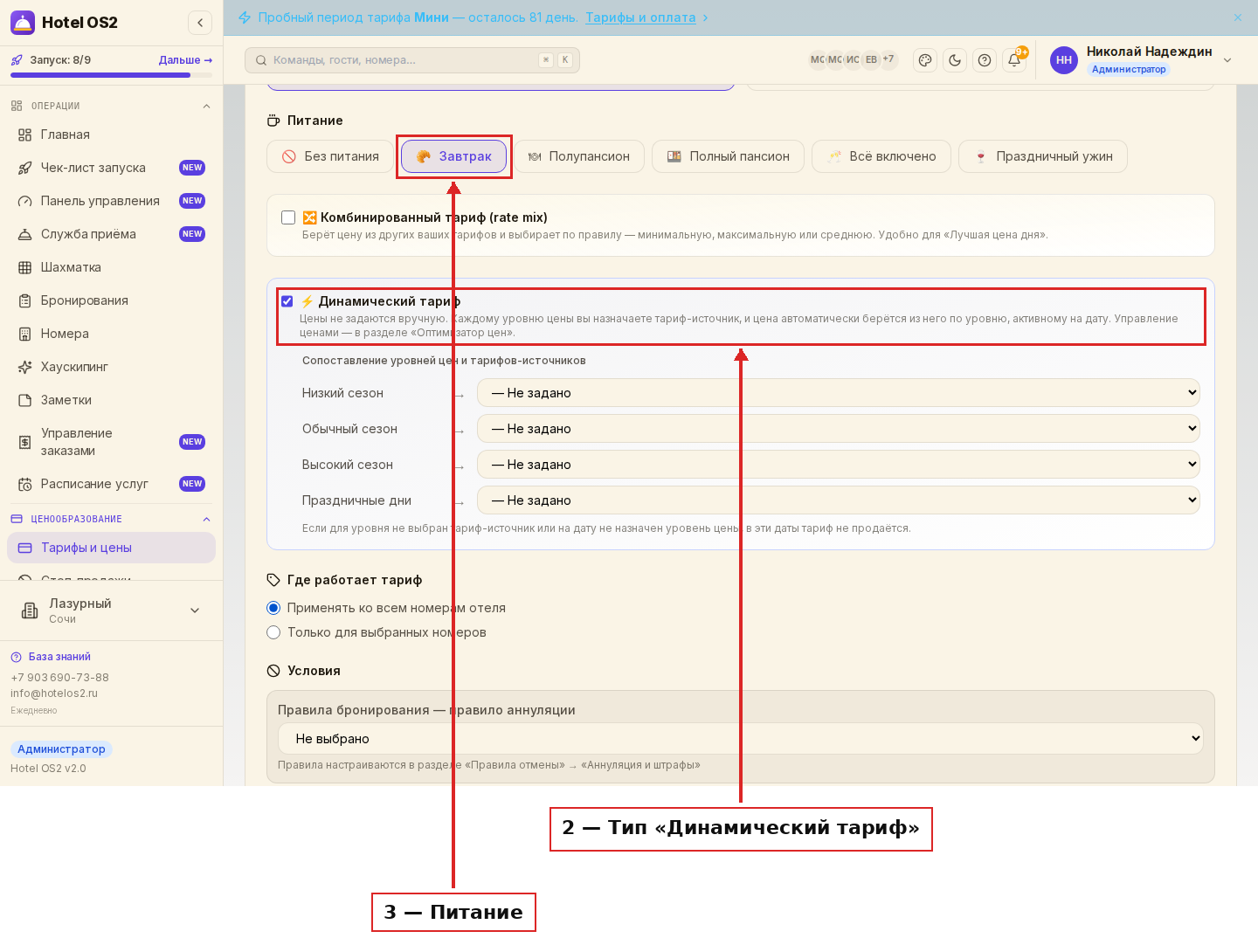Screen dimensions: 1258x952
Task: Open Расписание услуг
Action: click(x=112, y=484)
